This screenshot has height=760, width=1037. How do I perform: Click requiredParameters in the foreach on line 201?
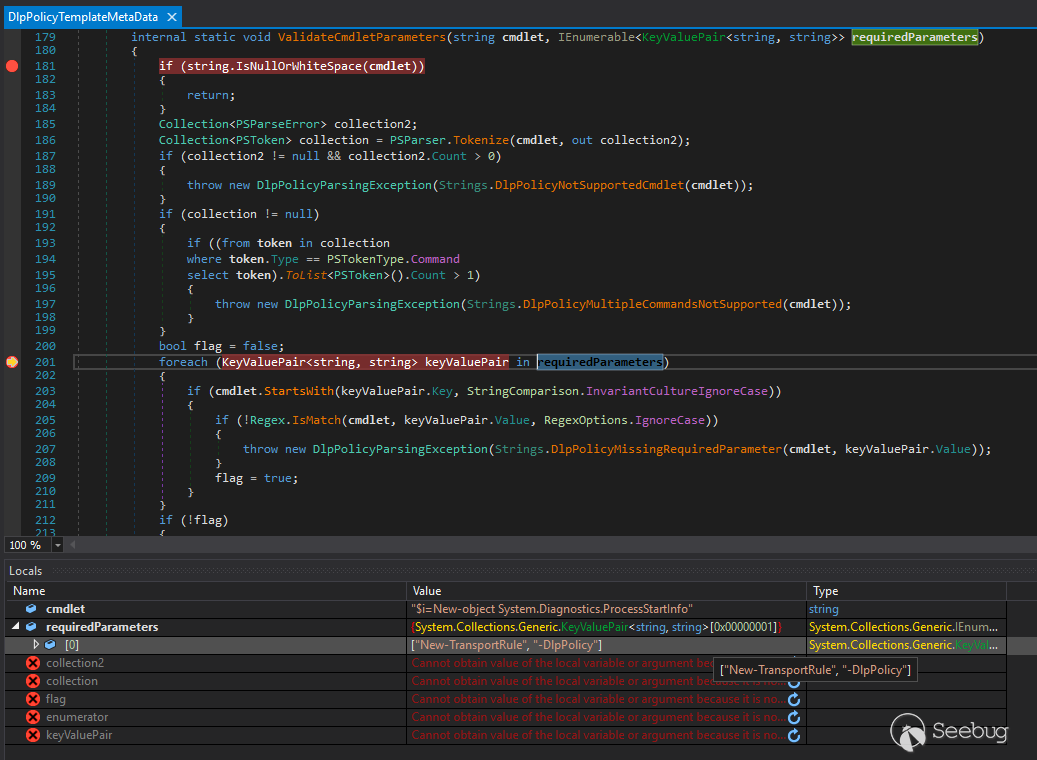point(600,362)
